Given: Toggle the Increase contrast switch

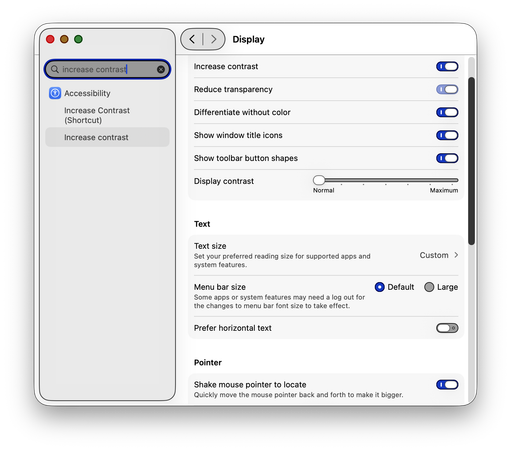Looking at the screenshot, I should pos(447,66).
